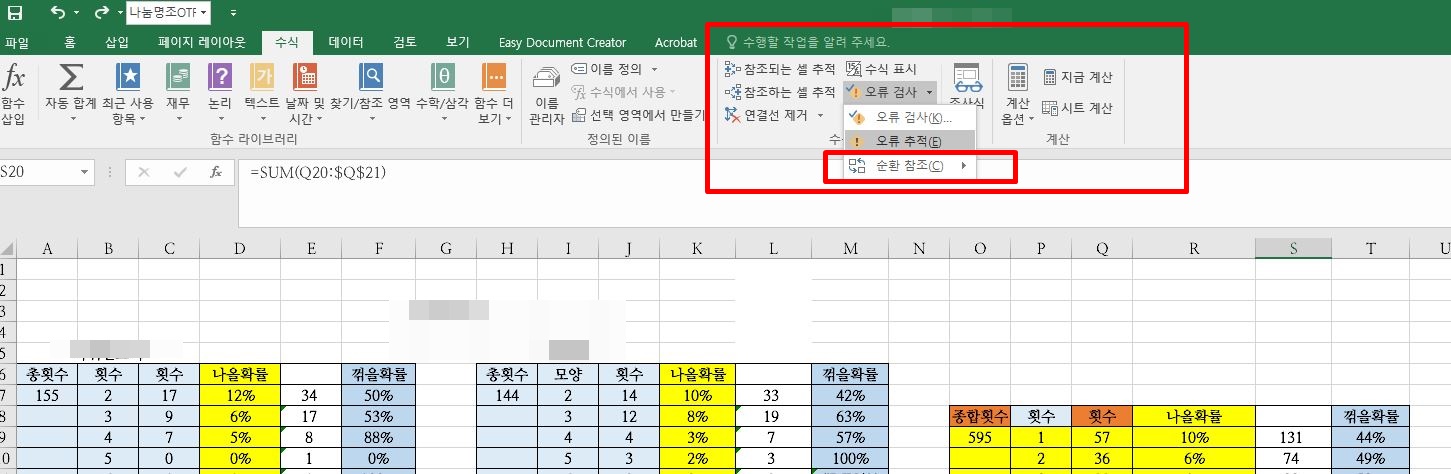The height and width of the screenshot is (474, 1451).
Task: Click the Save icon in quick access toolbar
Action: pyautogui.click(x=14, y=13)
